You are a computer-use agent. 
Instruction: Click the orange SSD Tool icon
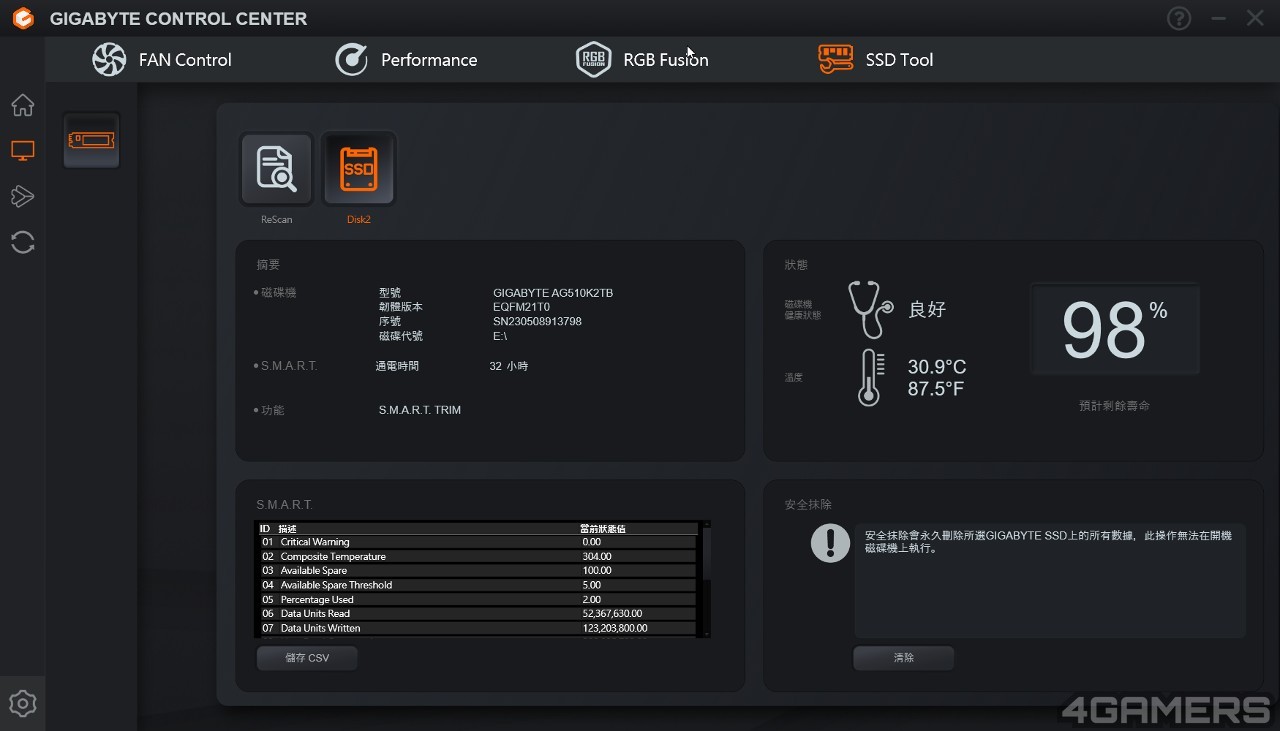click(835, 60)
